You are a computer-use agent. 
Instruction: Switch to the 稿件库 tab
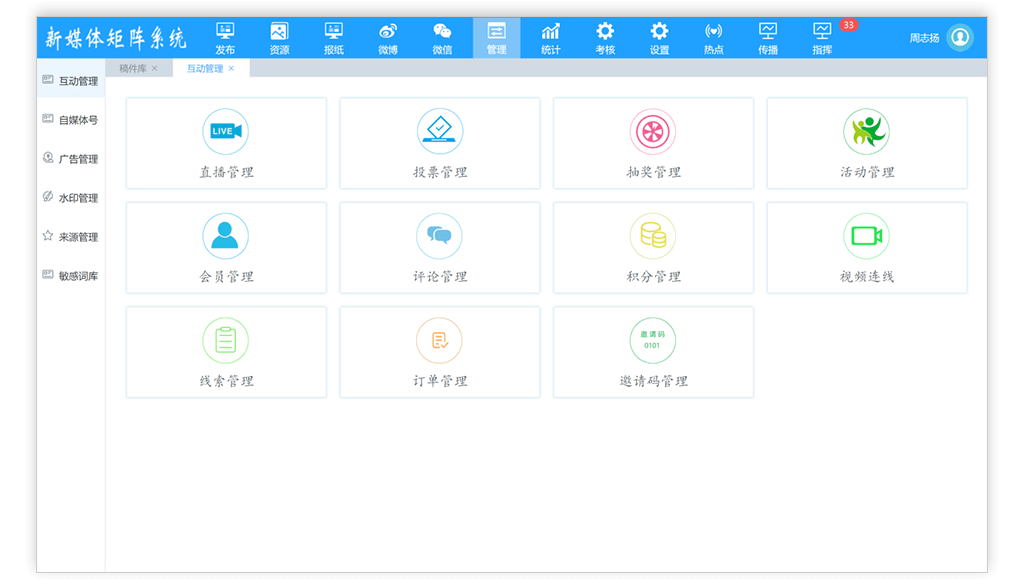pyautogui.click(x=133, y=68)
